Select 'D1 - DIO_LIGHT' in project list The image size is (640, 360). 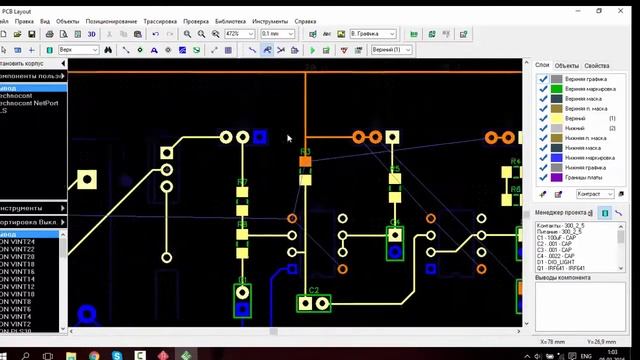[x=556, y=262]
